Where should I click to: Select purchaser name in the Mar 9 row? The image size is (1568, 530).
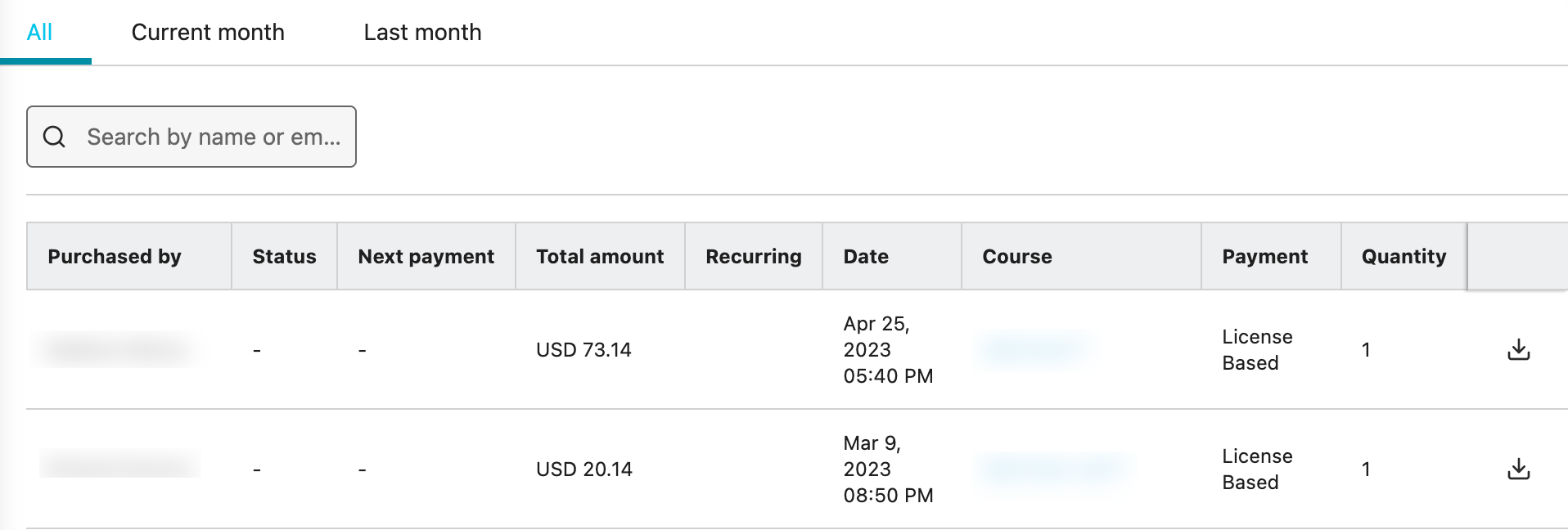[119, 465]
